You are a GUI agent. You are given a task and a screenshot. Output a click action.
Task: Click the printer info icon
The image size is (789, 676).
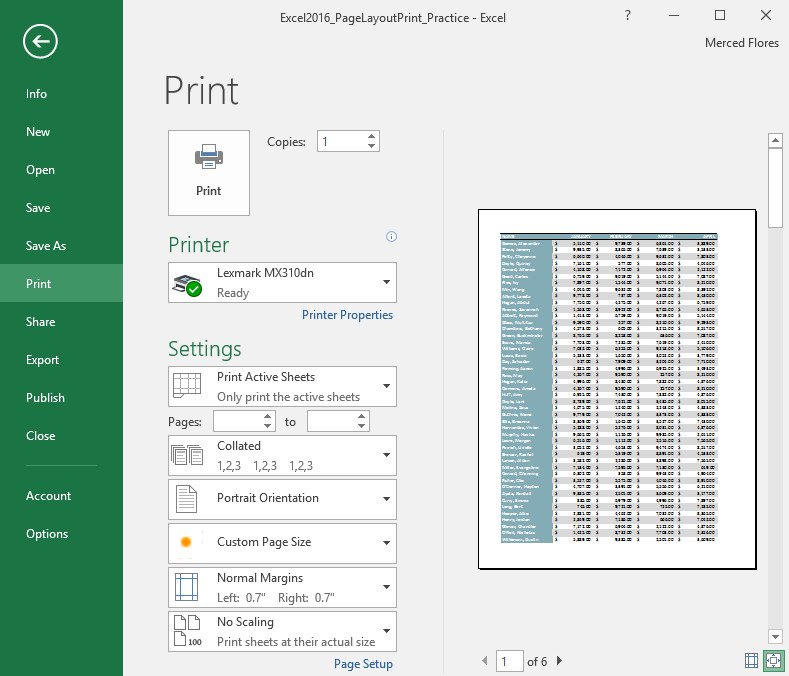click(391, 237)
